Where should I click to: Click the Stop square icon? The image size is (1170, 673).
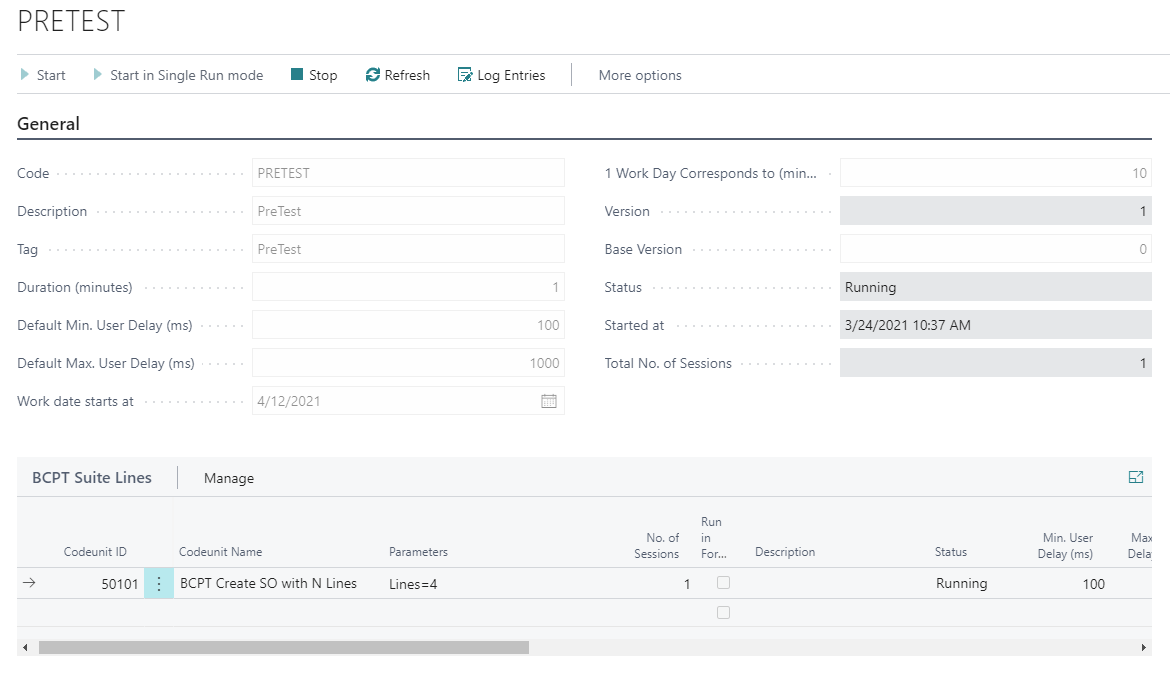(x=296, y=75)
